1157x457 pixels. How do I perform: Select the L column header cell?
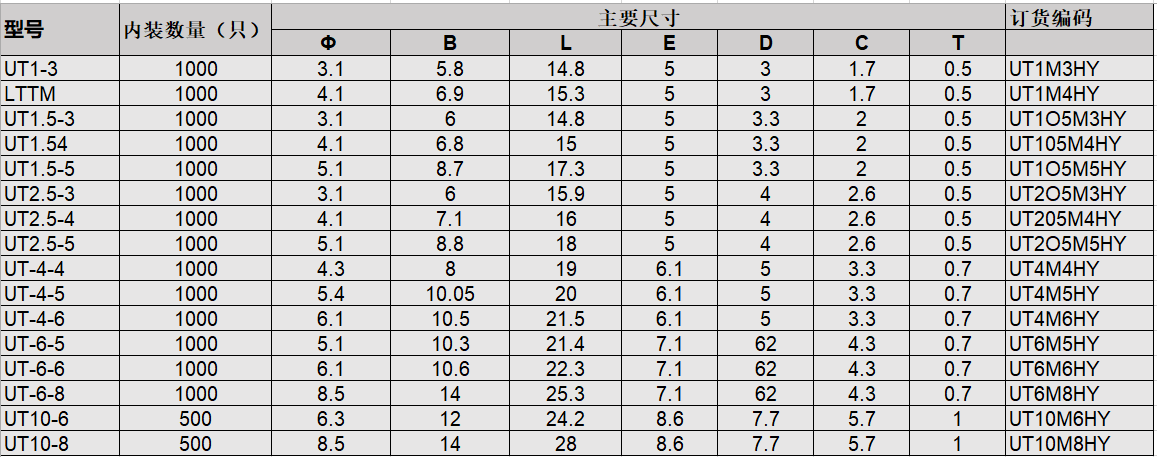tap(566, 43)
